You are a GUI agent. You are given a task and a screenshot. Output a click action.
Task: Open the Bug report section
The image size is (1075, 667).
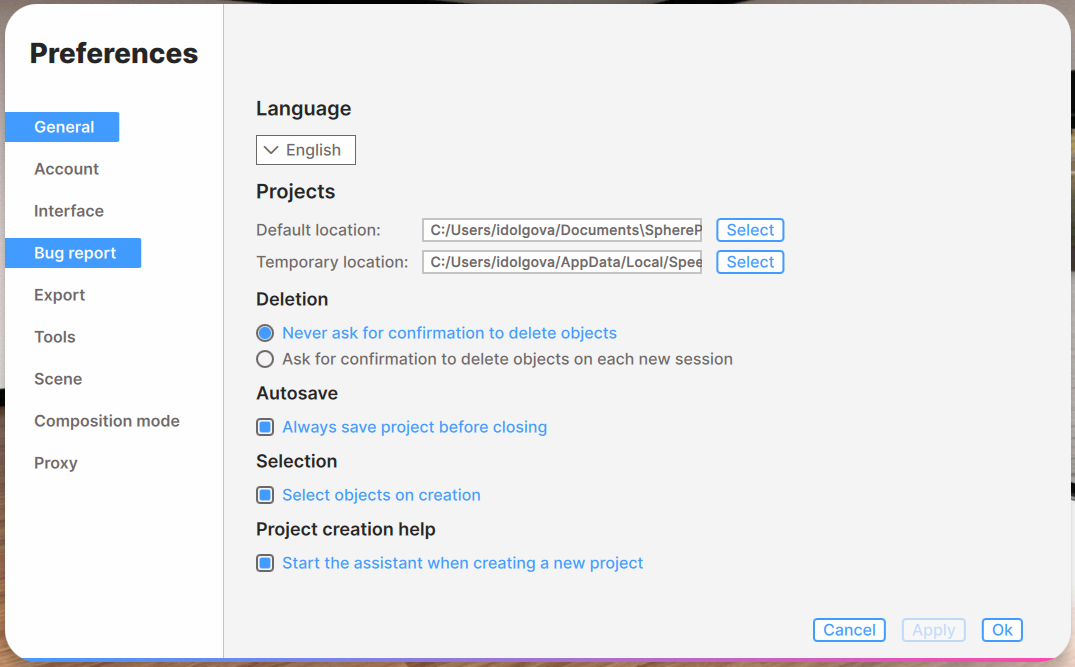(74, 253)
